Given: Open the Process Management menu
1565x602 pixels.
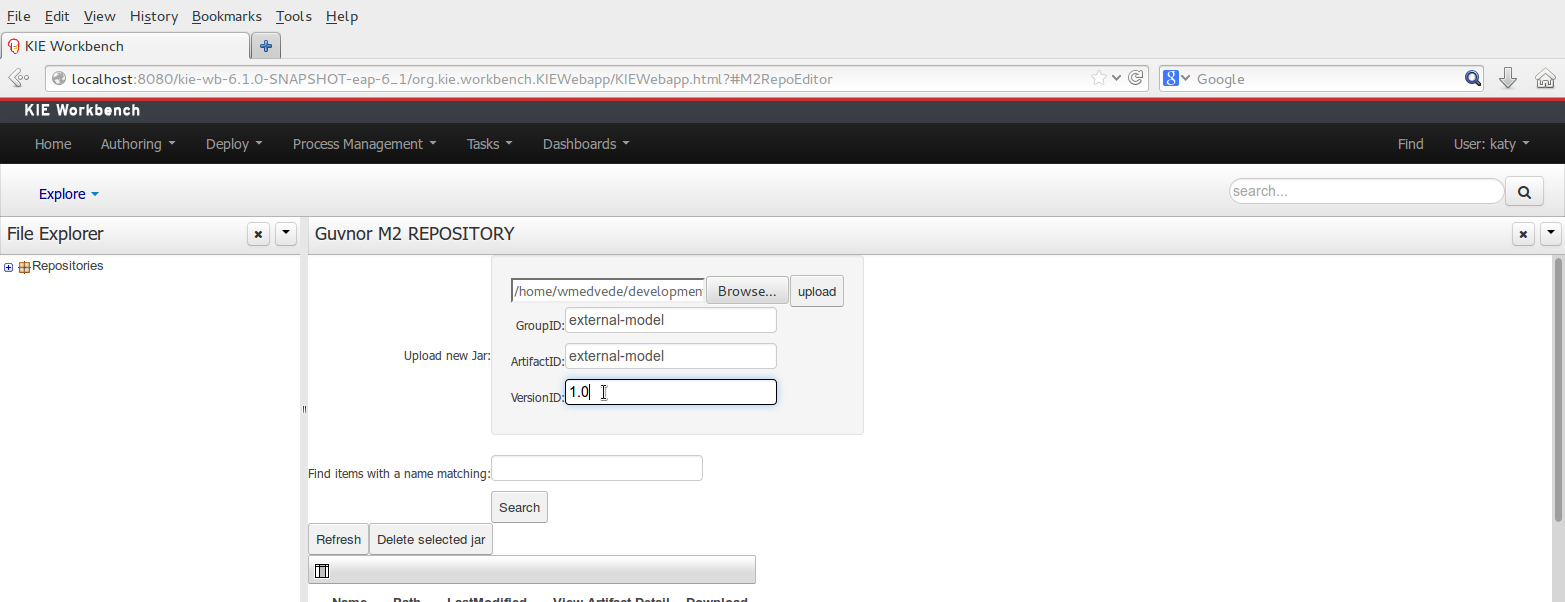Looking at the screenshot, I should coord(364,144).
